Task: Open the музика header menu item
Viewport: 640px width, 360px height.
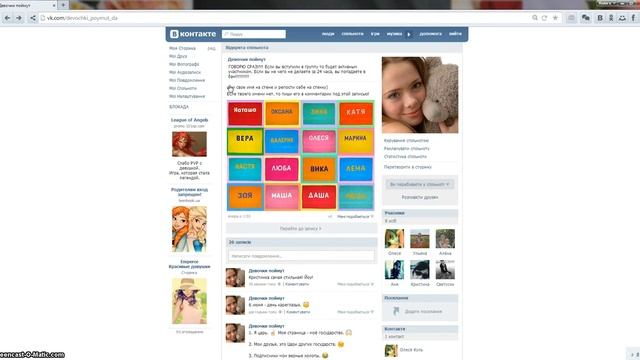Action: pos(394,34)
